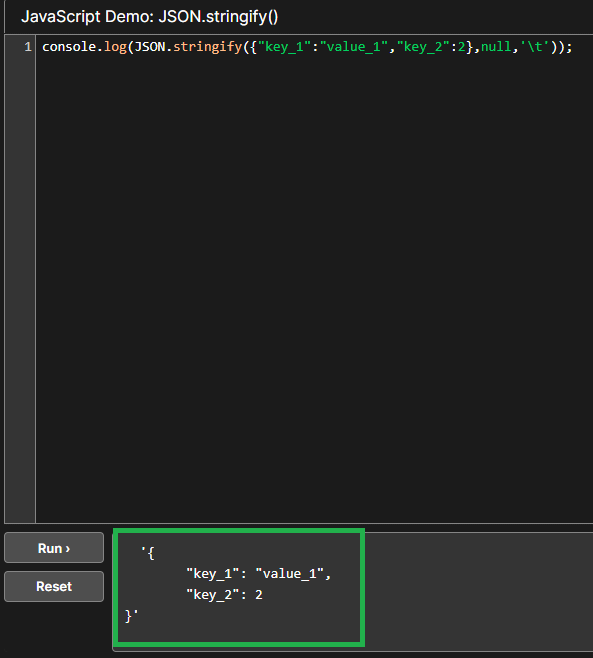Screen dimensions: 593x658
Task: Click the word stringify in the code
Action: (208, 47)
